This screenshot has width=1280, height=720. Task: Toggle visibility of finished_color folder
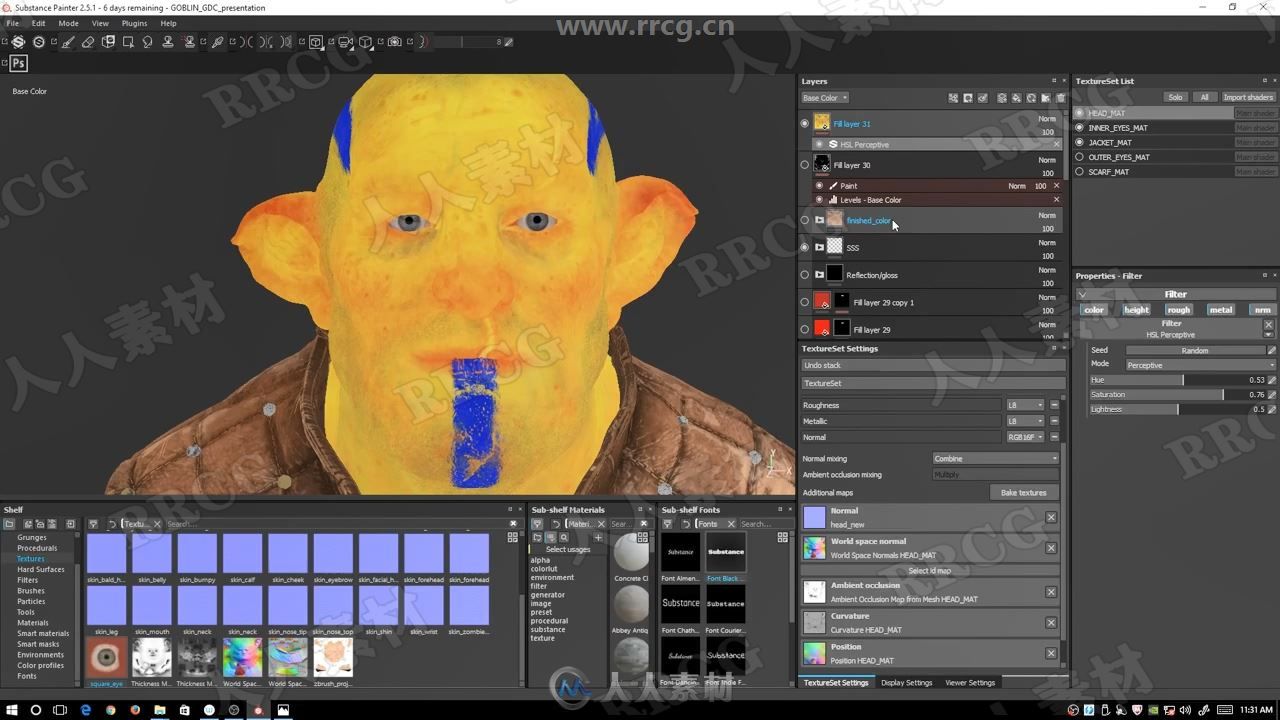805,220
